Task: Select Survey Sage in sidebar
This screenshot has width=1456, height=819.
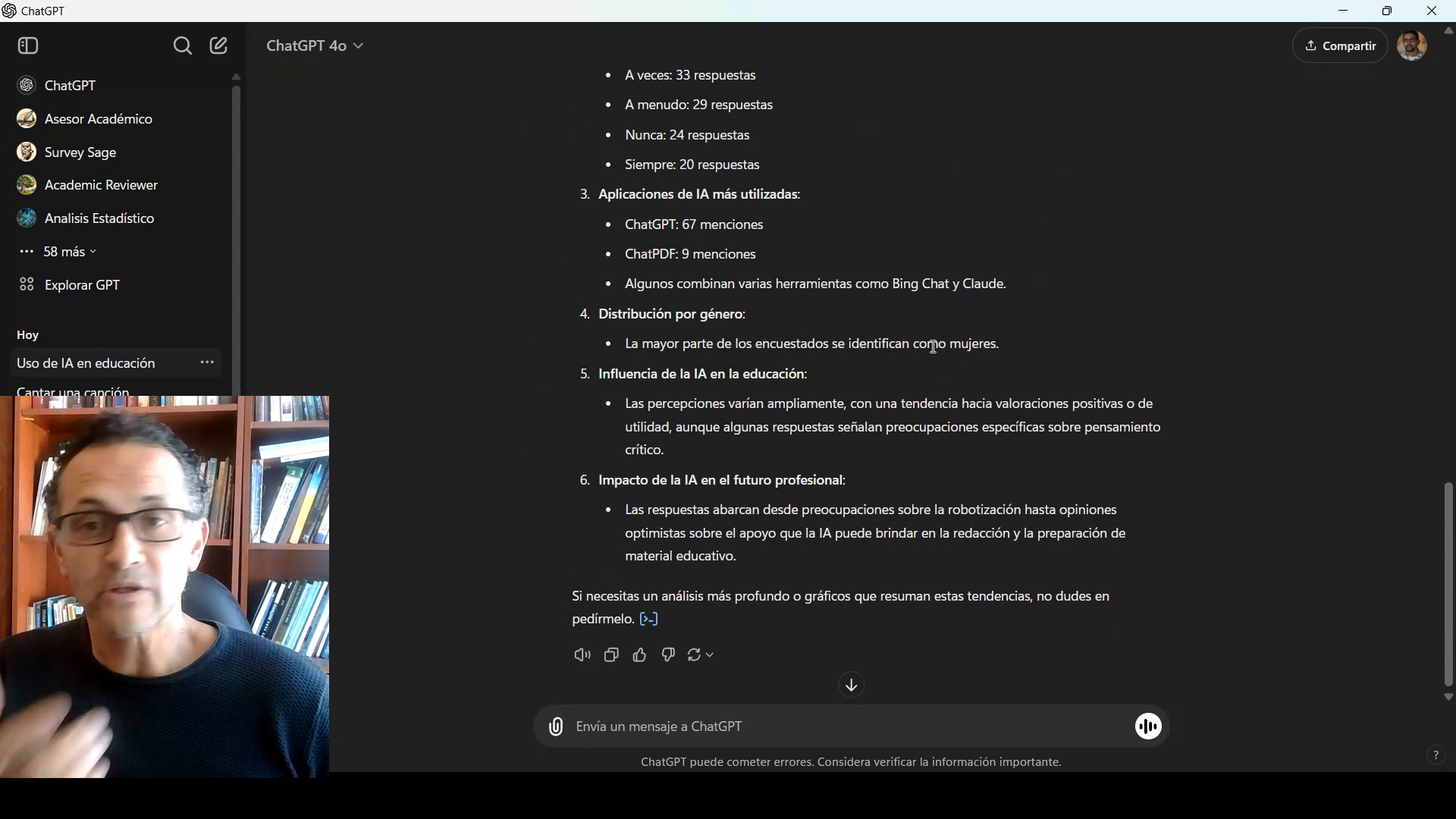Action: pyautogui.click(x=118, y=152)
